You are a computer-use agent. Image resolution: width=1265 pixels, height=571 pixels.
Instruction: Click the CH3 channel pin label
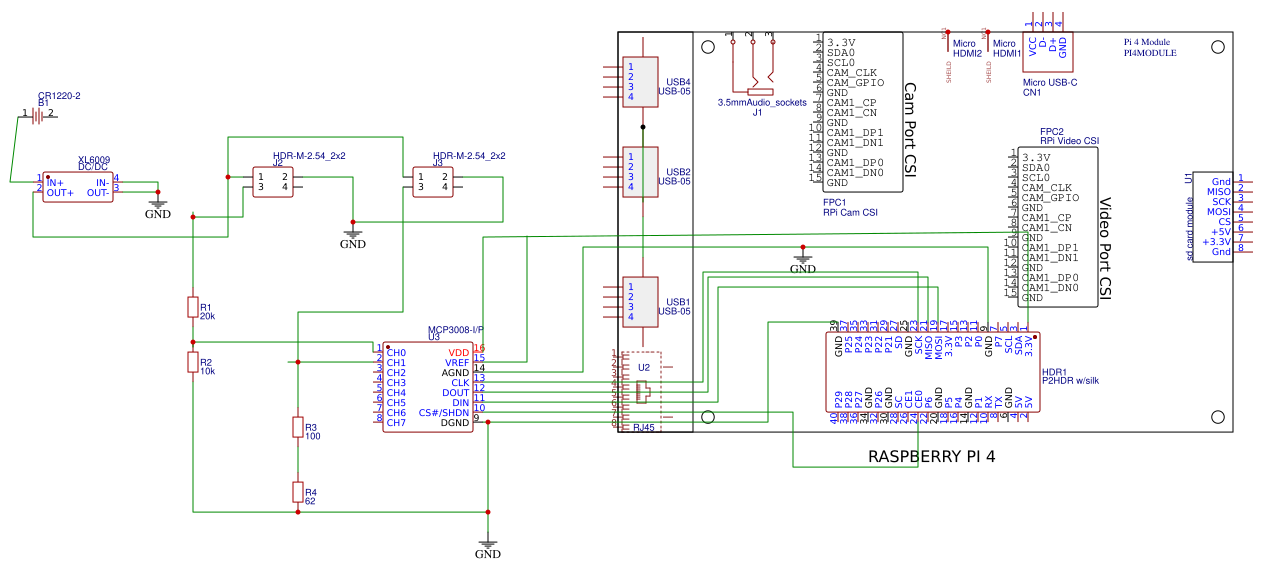(396, 382)
